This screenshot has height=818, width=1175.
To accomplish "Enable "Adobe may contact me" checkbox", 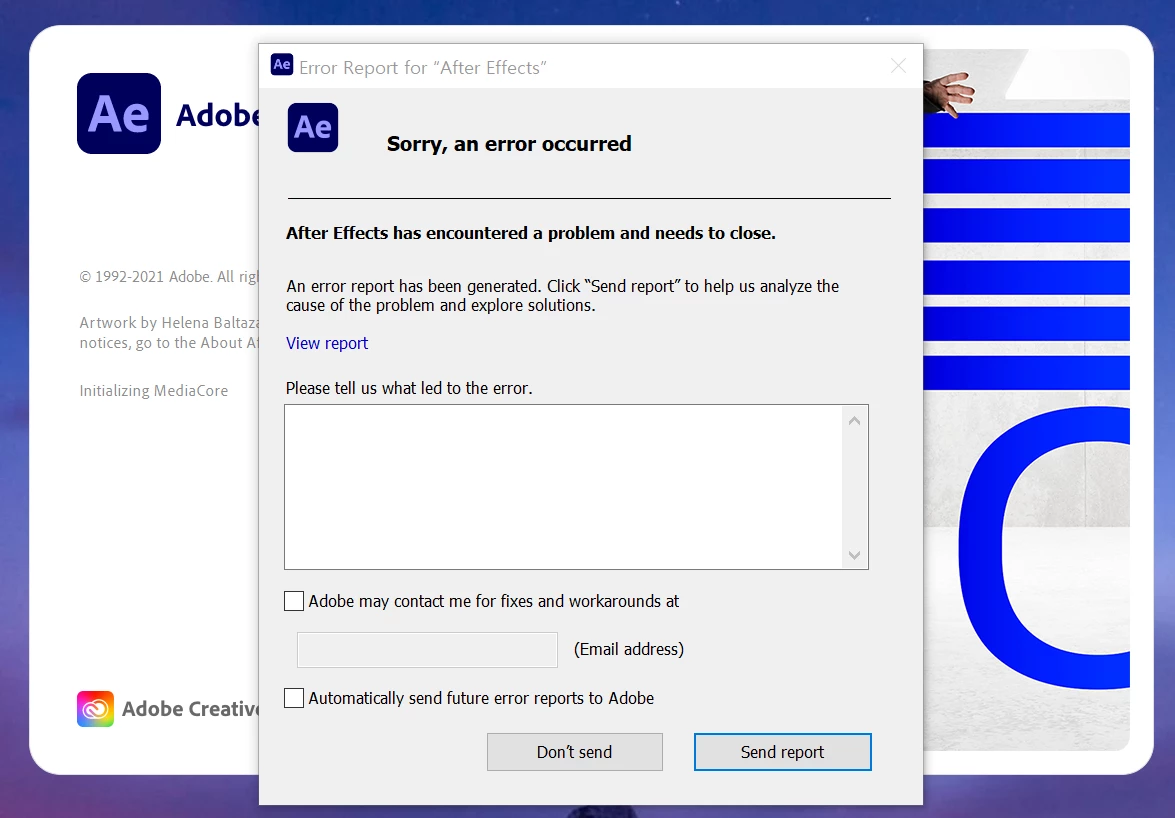I will click(294, 601).
